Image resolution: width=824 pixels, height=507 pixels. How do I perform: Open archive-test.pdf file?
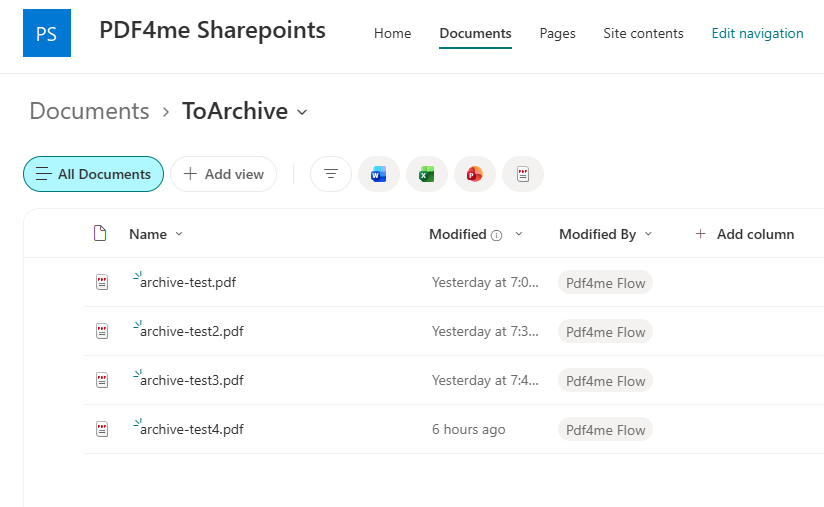[x=188, y=282]
